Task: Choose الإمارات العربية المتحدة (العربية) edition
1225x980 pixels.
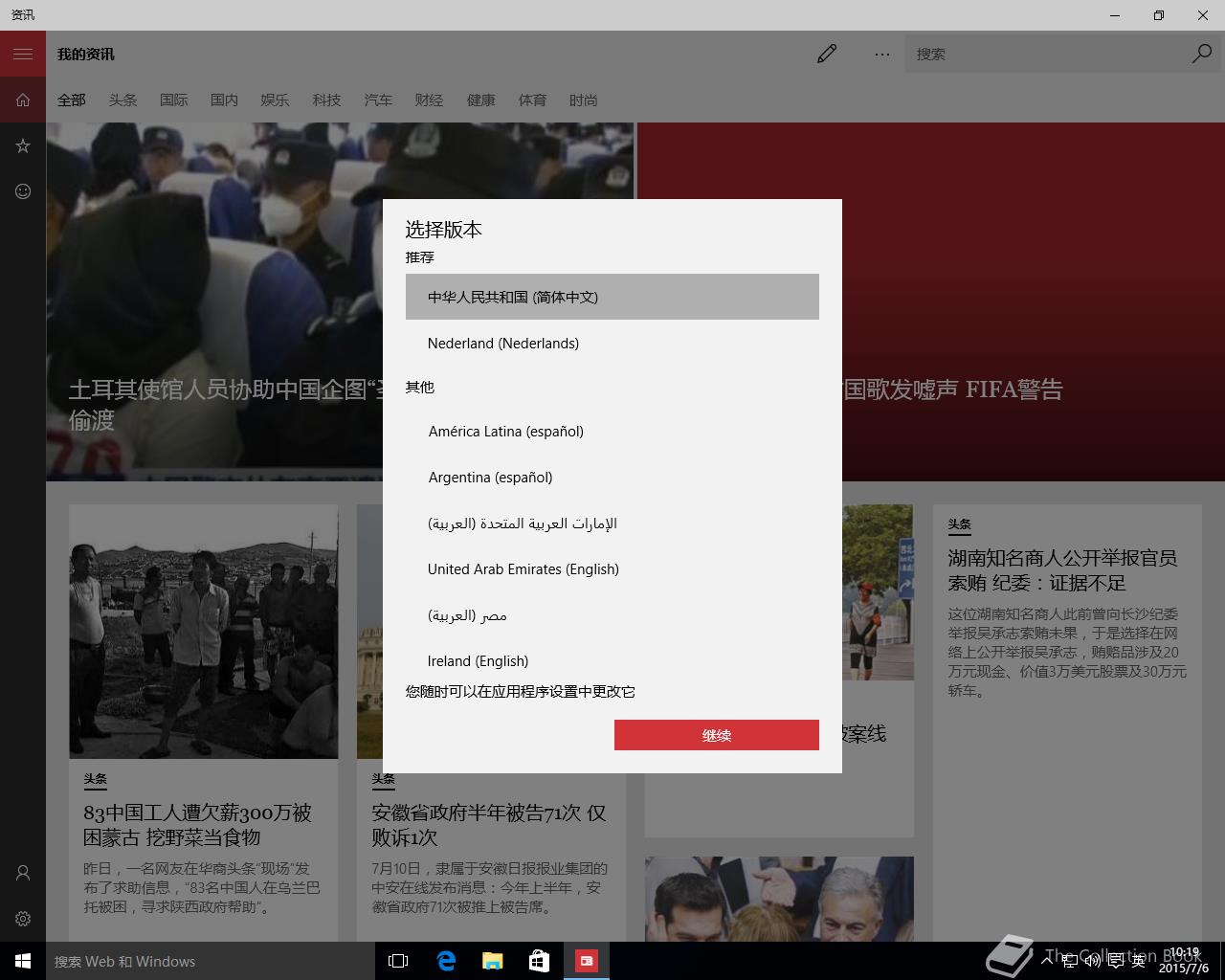Action: point(612,523)
